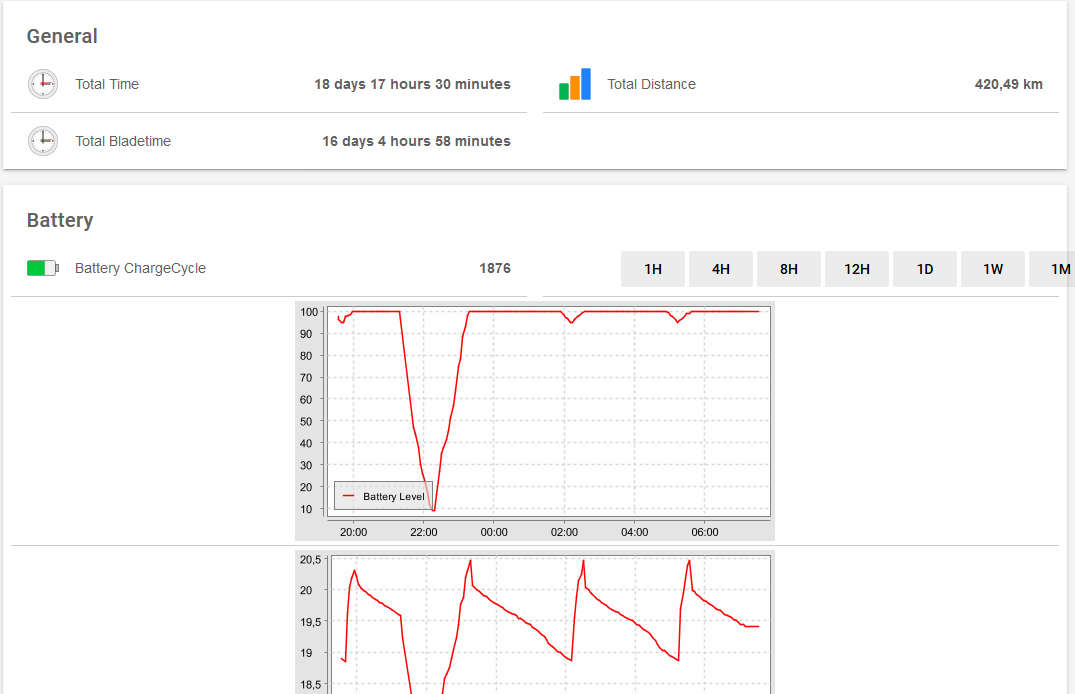Click the 19,5 y-axis label on voltage chart
1075x694 pixels.
tap(311, 622)
